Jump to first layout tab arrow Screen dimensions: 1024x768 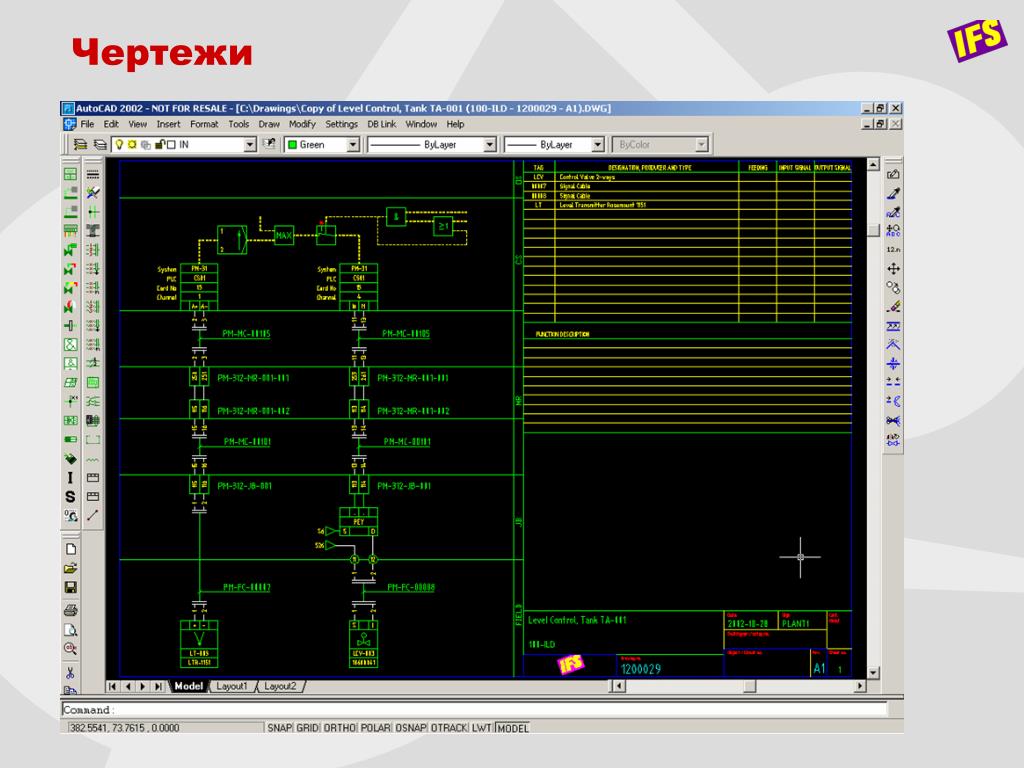[x=112, y=686]
